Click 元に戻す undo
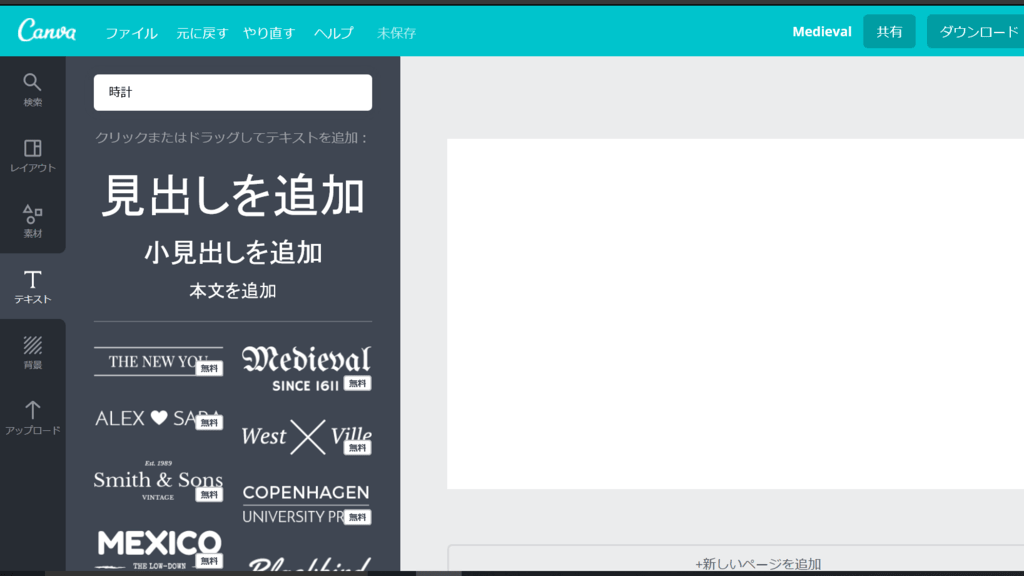The height and width of the screenshot is (576, 1024). tap(202, 33)
